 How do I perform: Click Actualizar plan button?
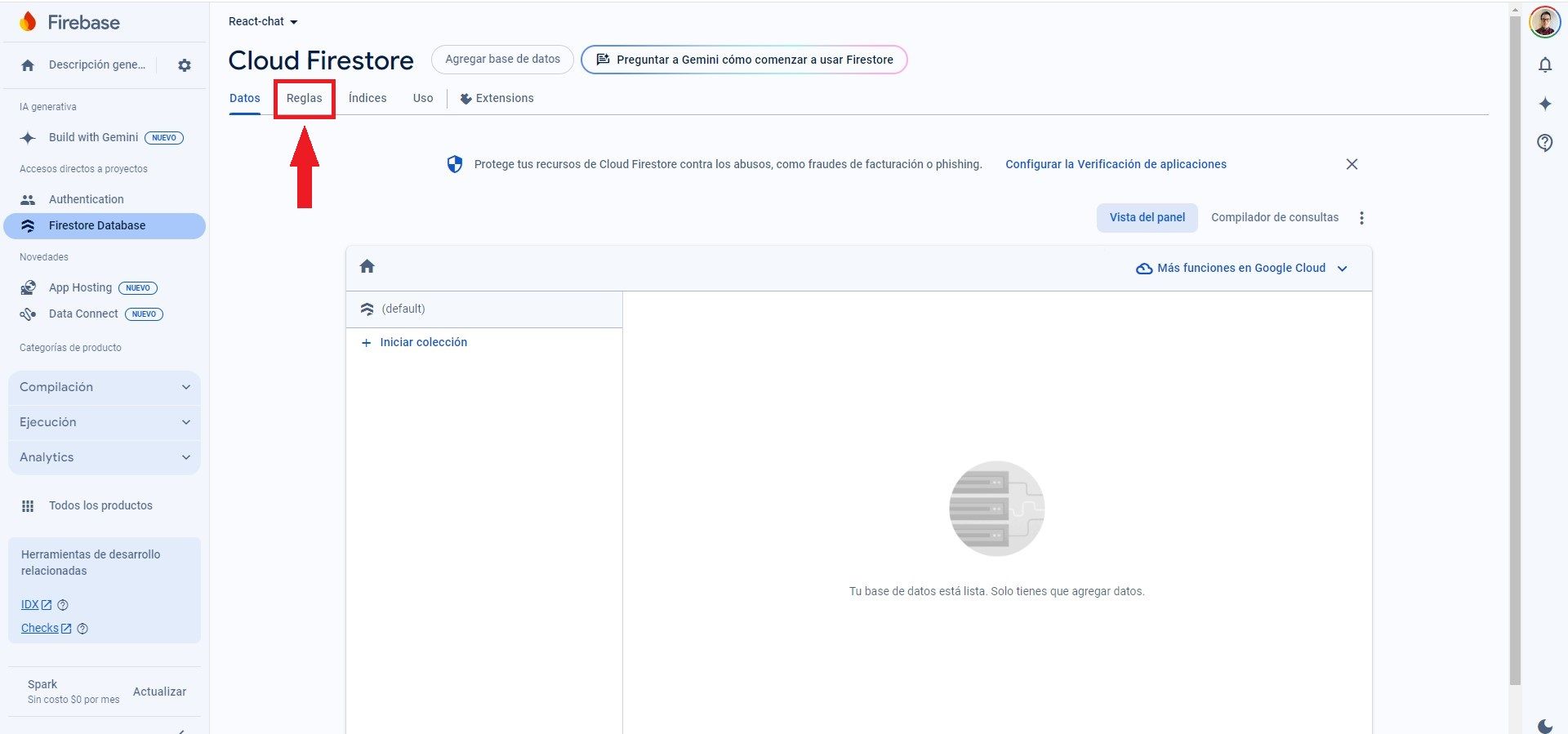(x=159, y=692)
